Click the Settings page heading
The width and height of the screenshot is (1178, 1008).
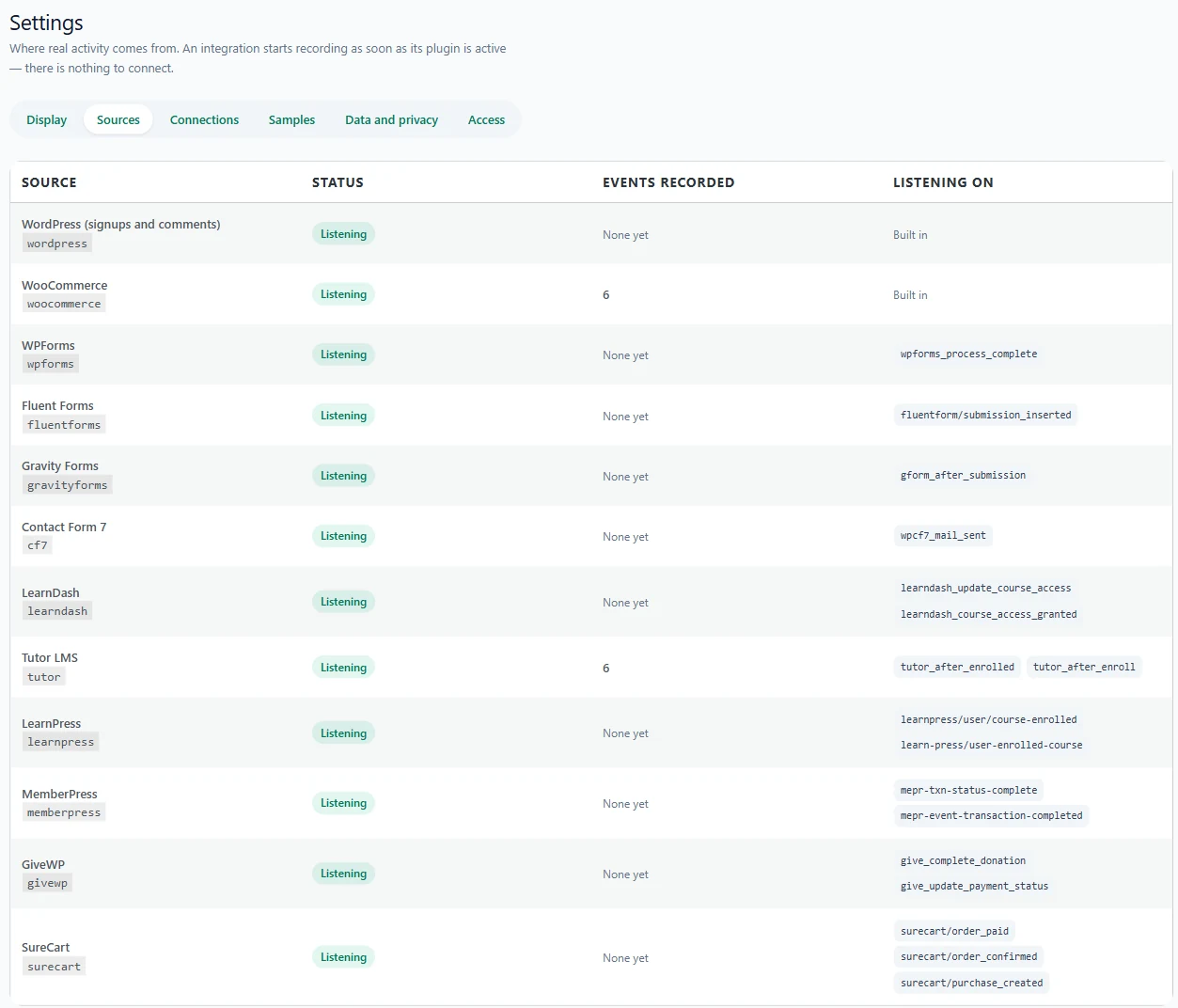point(46,23)
